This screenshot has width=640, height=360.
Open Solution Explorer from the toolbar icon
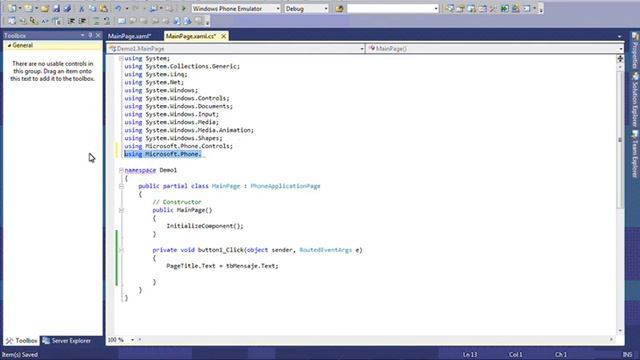[450, 8]
